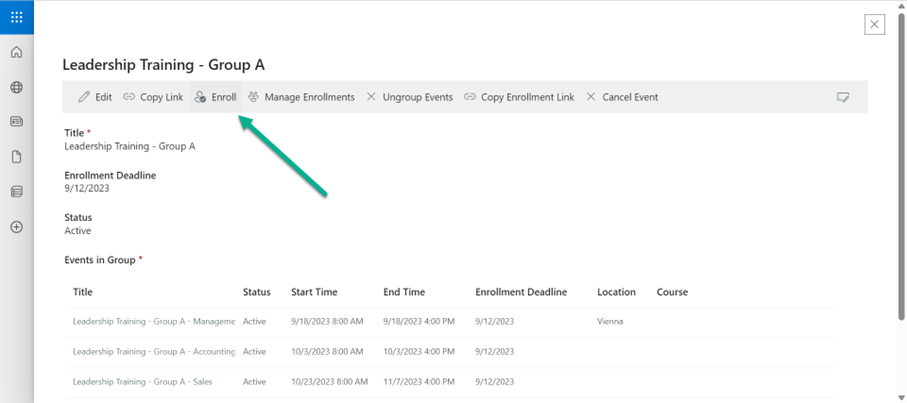Screen dimensions: 907x403
Task: Open the files page icon in sidebar
Action: pyautogui.click(x=16, y=157)
